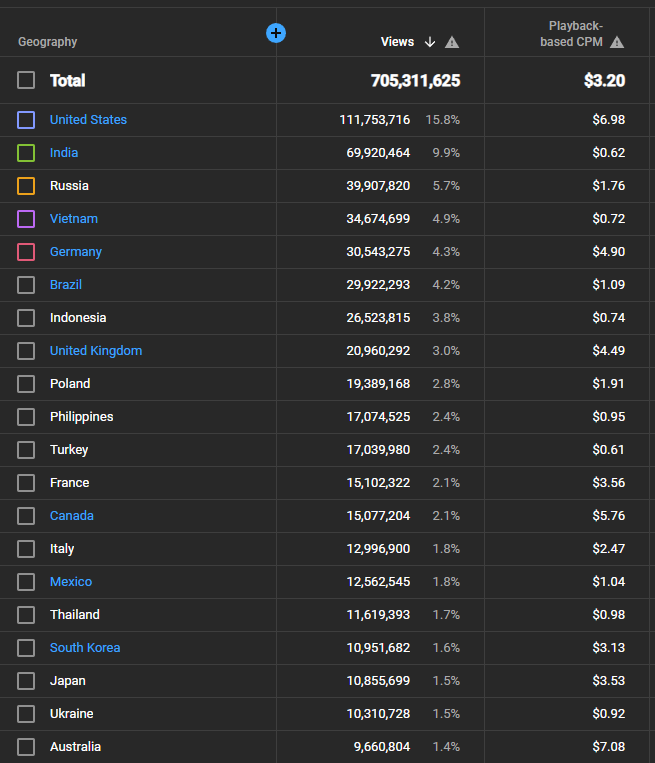Click Russia views 39,907,820
The width and height of the screenshot is (655, 763).
(x=378, y=186)
